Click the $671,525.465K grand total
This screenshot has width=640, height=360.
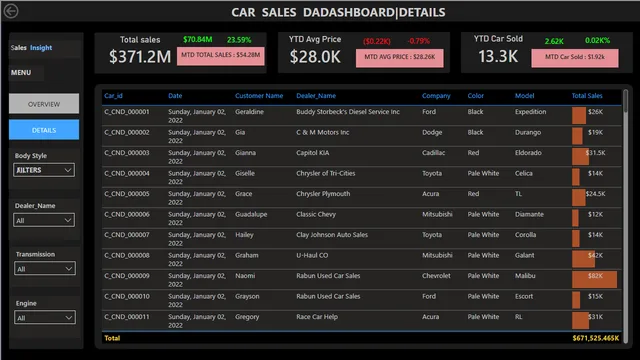[x=596, y=338]
